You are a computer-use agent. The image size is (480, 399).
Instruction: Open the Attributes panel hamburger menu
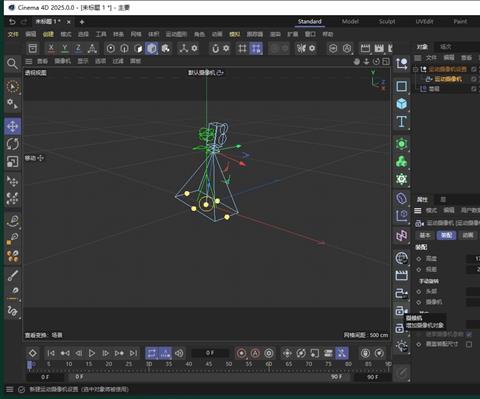coord(418,210)
